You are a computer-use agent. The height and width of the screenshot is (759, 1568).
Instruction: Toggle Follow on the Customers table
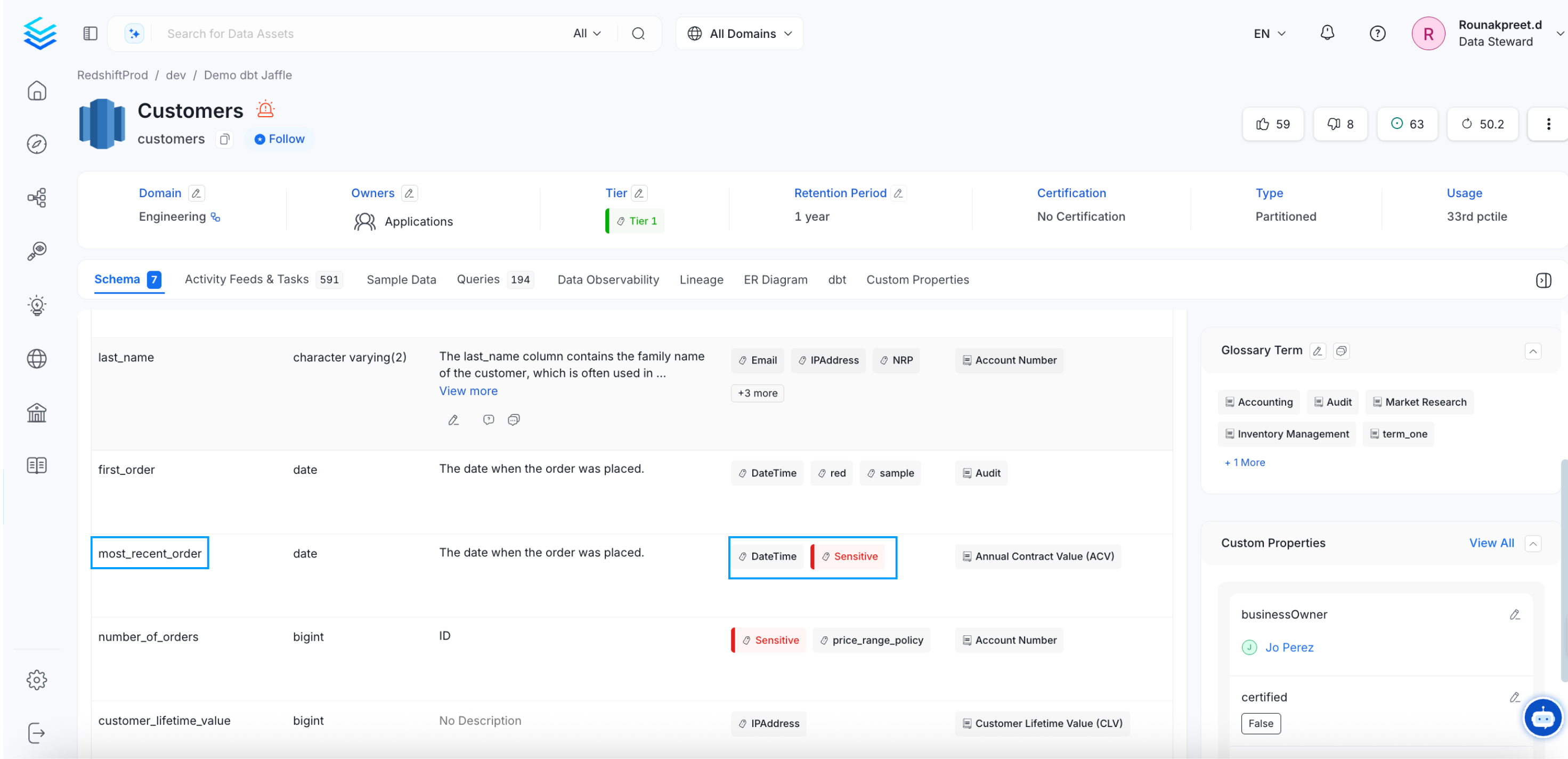point(279,139)
